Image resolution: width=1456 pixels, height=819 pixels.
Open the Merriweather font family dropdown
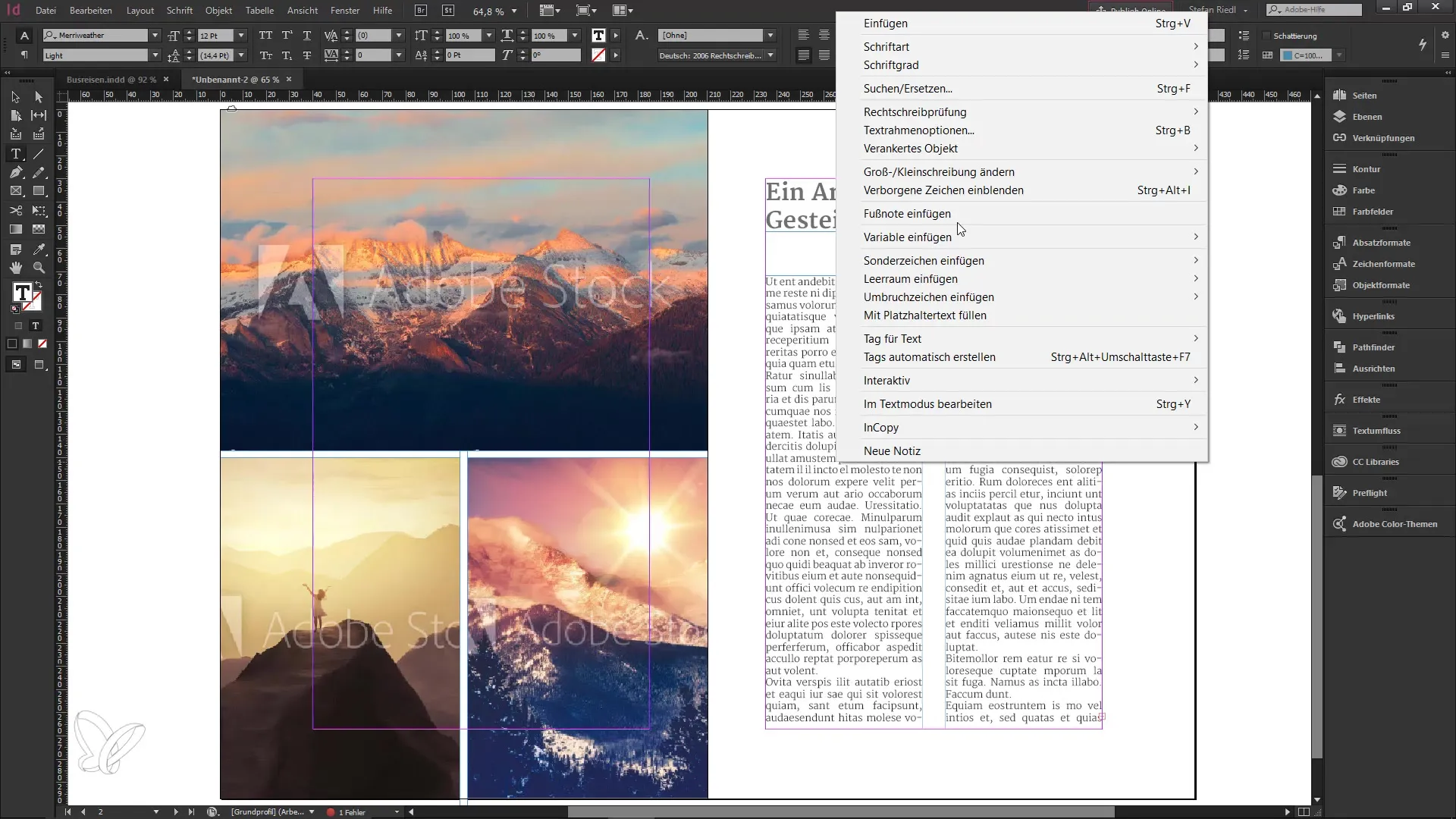(x=155, y=36)
